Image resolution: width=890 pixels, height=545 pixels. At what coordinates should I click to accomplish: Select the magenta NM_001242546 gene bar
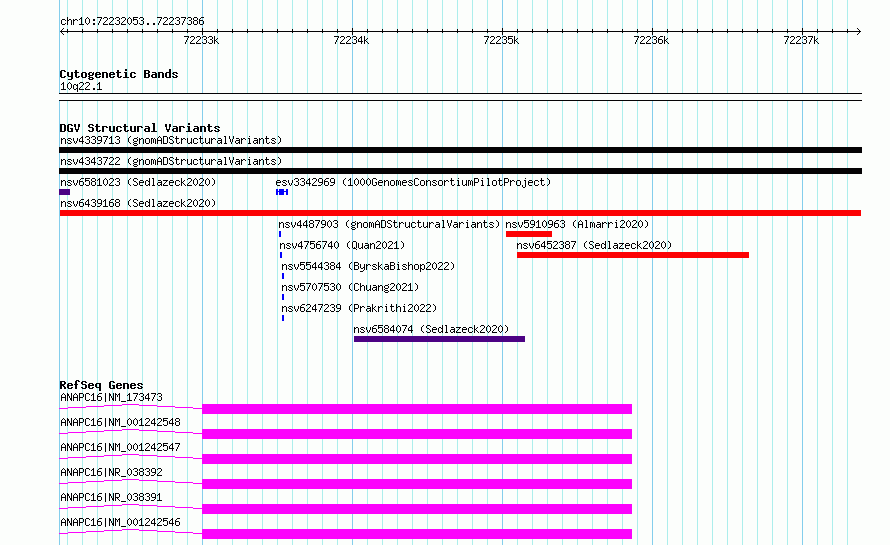[417, 534]
